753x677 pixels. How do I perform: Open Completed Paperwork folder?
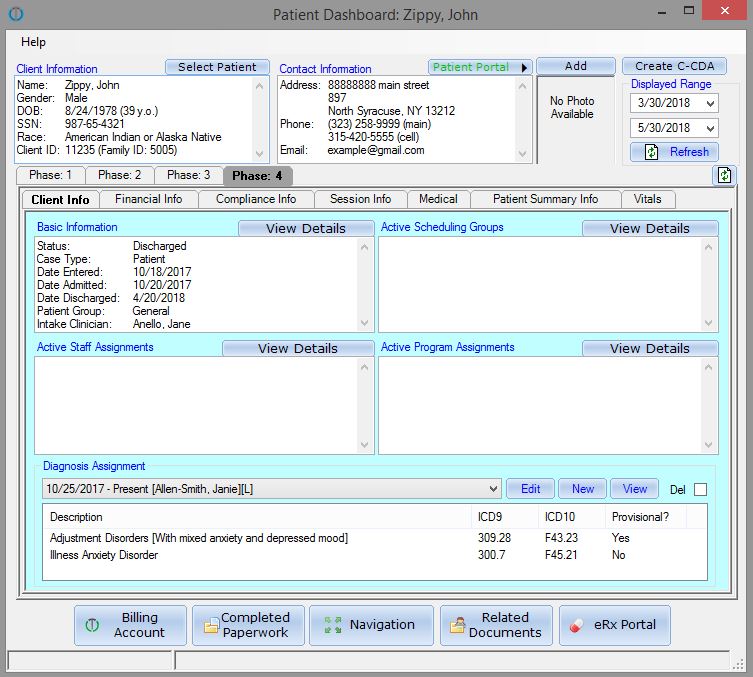tap(246, 625)
